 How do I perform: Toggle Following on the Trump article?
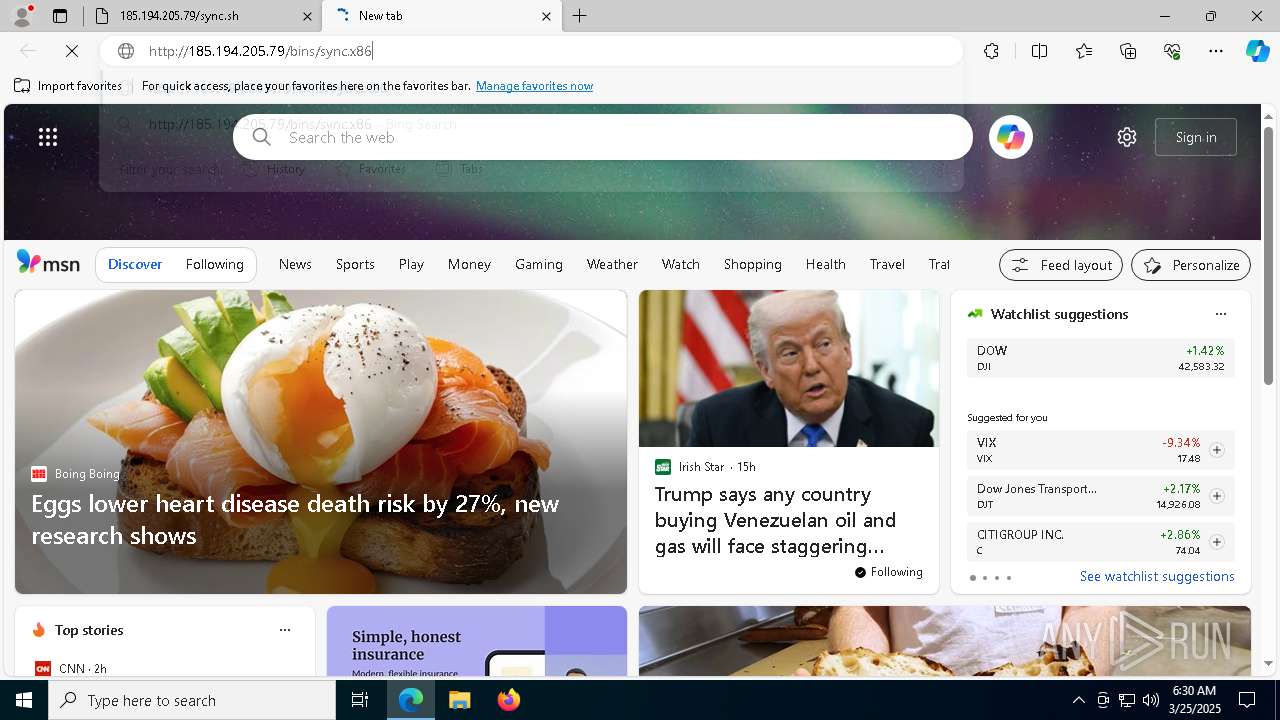point(888,572)
